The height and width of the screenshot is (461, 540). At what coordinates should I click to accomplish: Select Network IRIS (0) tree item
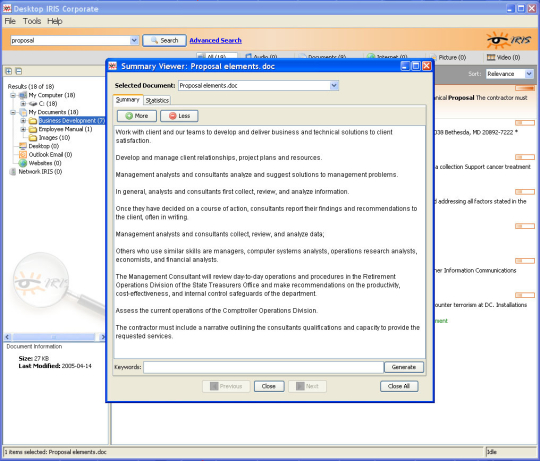click(x=40, y=171)
